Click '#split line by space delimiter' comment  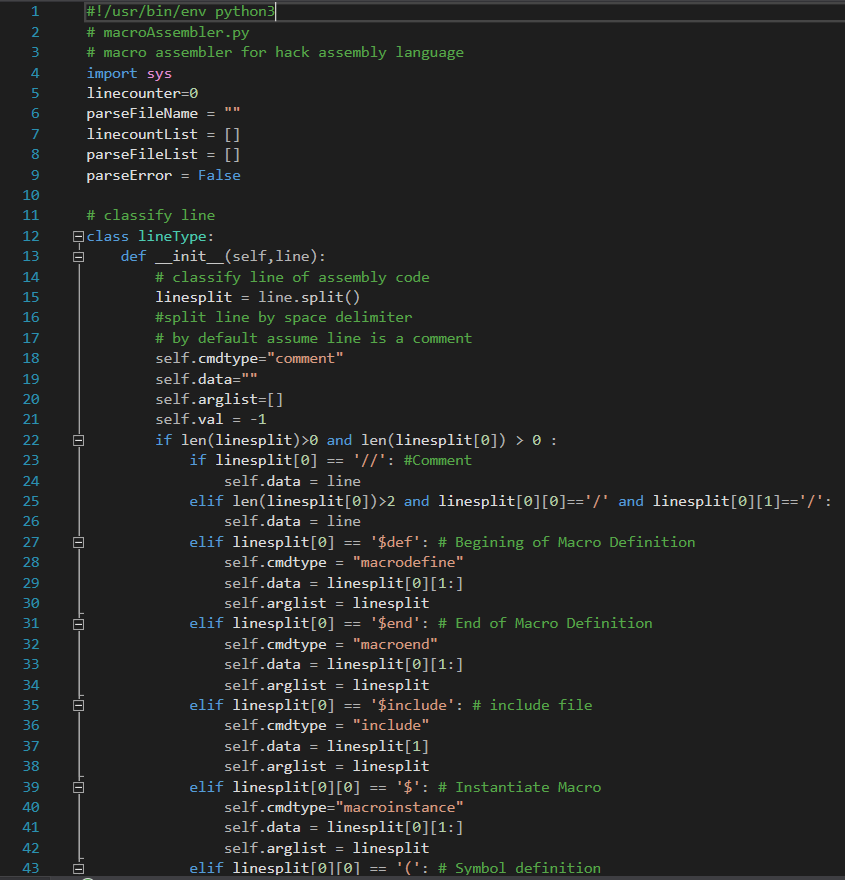(x=284, y=318)
